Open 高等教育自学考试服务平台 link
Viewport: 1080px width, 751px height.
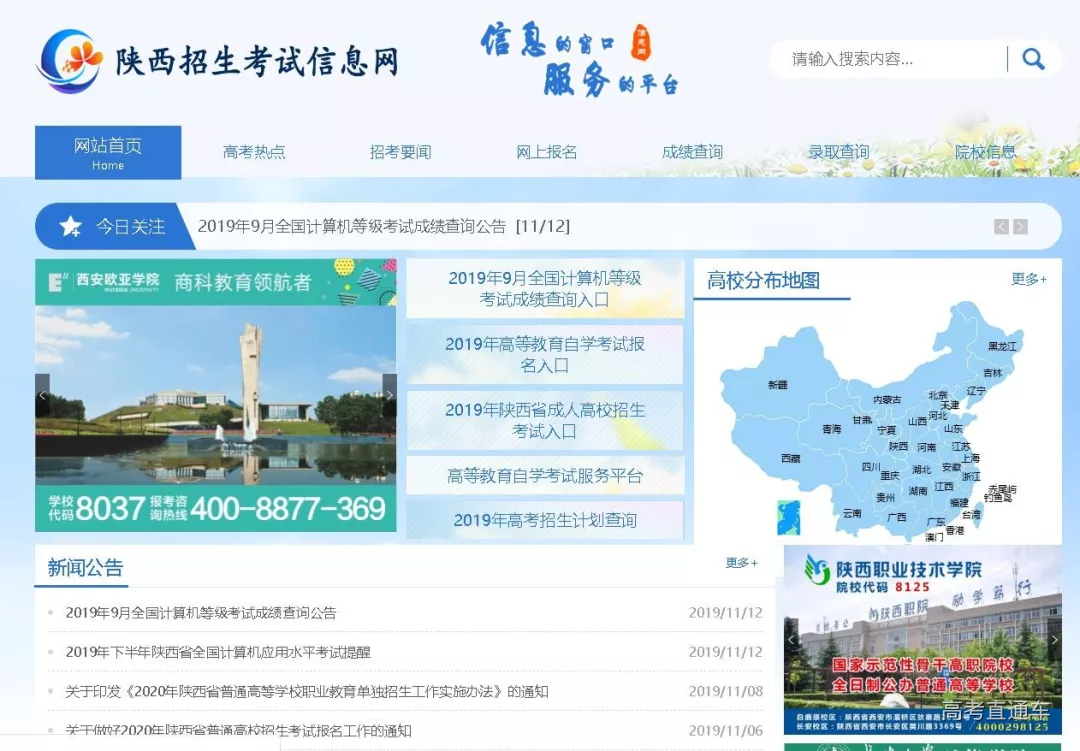(x=545, y=476)
